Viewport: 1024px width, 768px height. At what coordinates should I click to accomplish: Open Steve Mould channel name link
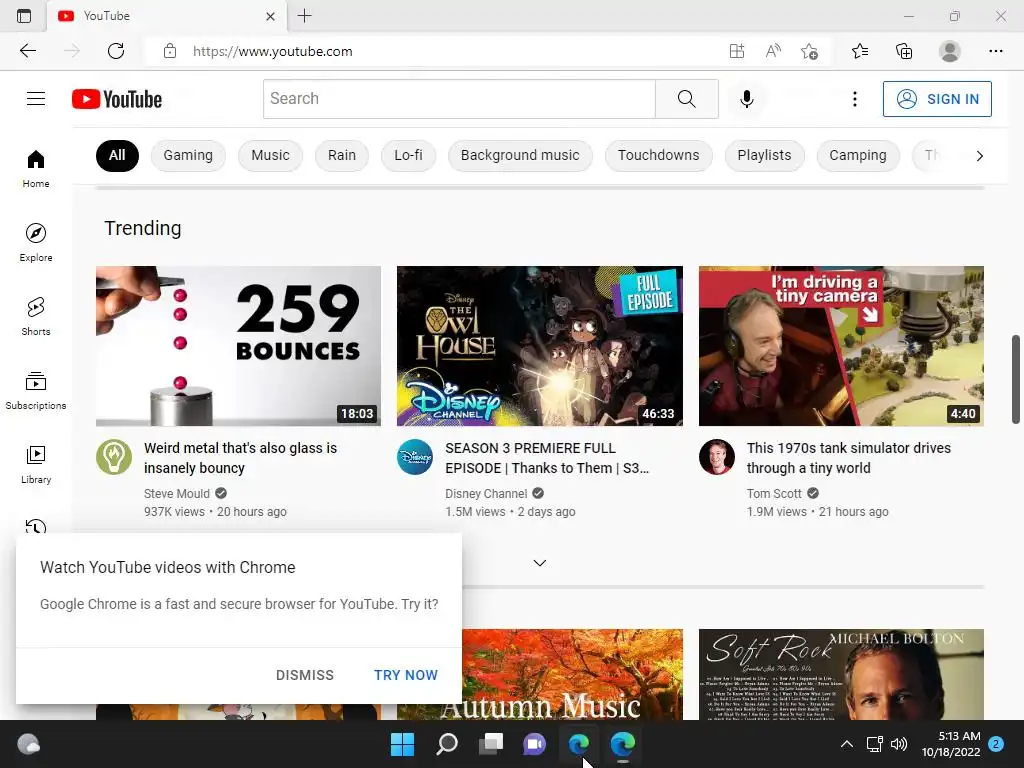point(177,493)
